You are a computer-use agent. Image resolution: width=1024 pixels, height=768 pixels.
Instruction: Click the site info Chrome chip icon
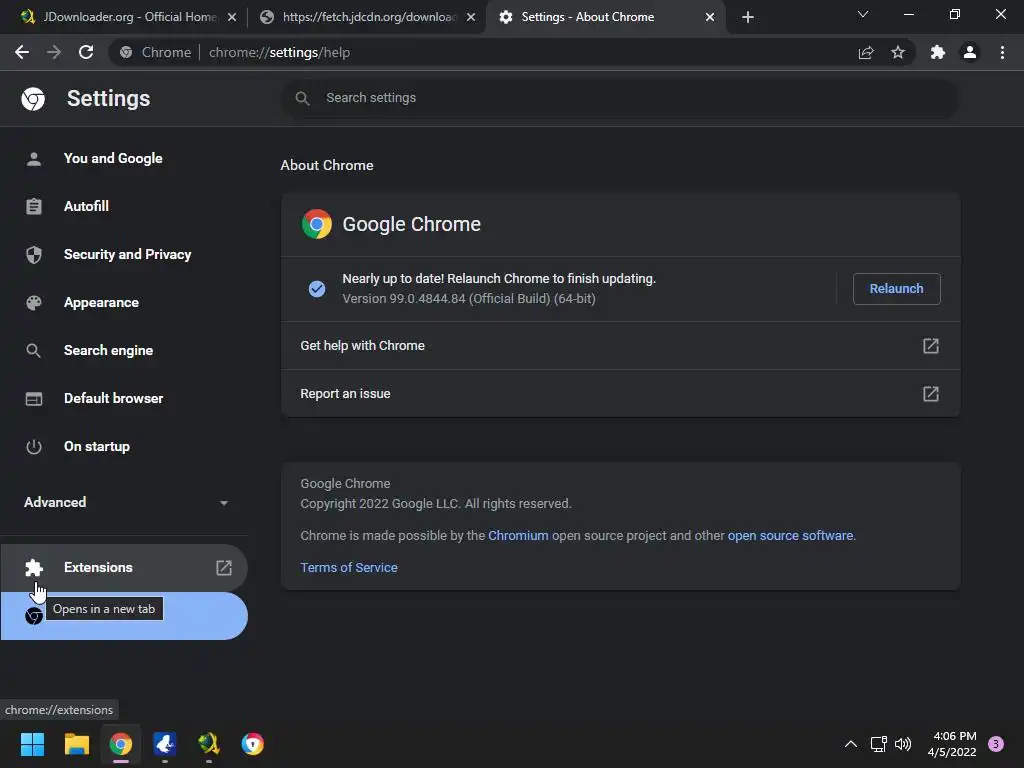[x=127, y=52]
